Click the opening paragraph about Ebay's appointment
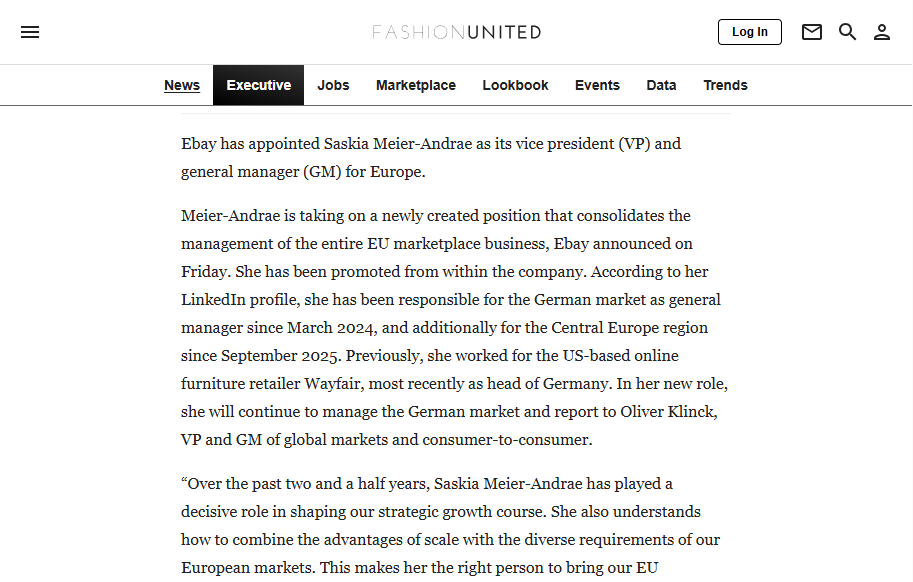 [431, 158]
